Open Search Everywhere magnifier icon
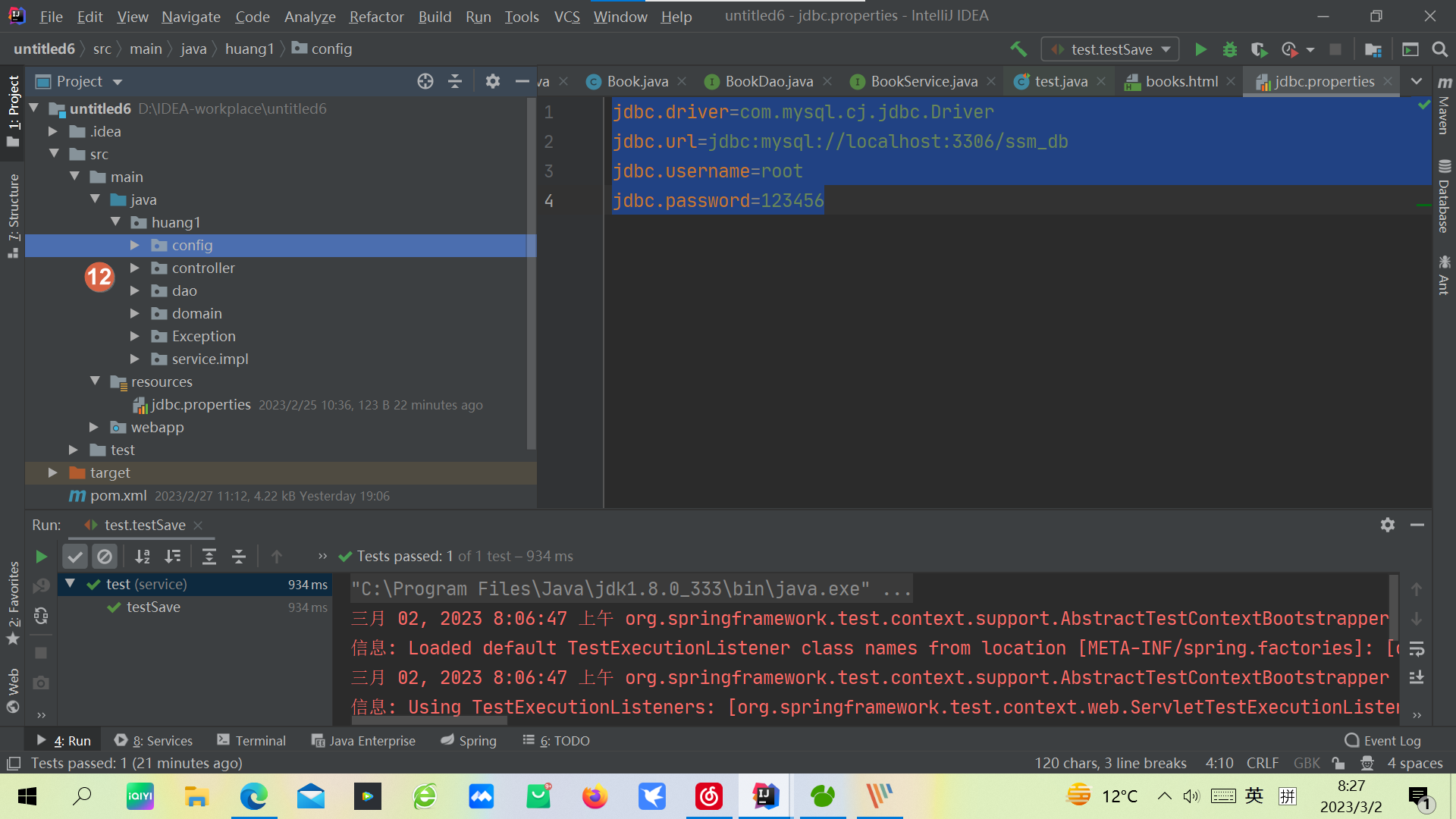The height and width of the screenshot is (819, 1456). click(x=1439, y=49)
